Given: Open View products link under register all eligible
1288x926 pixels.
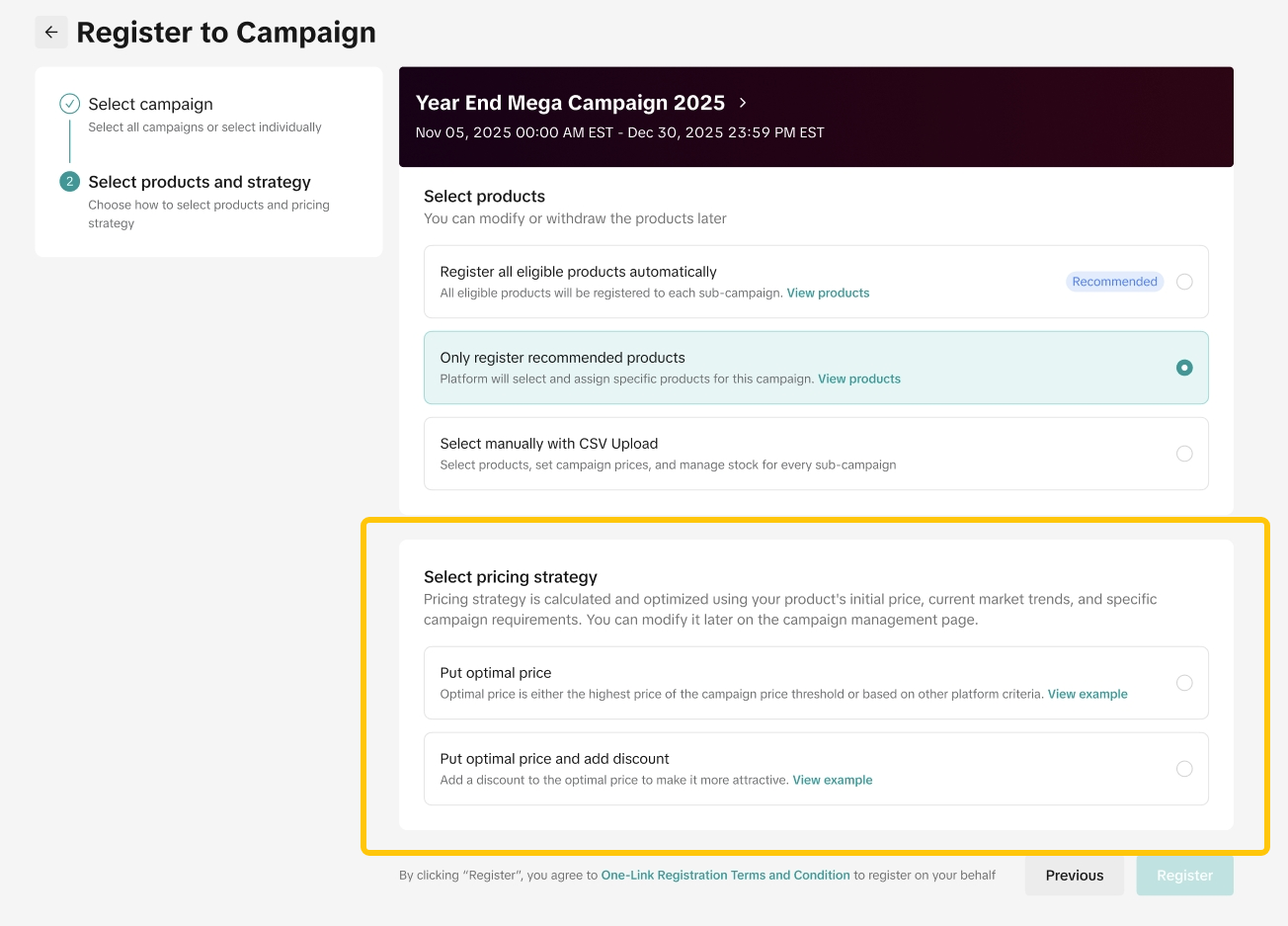Looking at the screenshot, I should coord(828,294).
